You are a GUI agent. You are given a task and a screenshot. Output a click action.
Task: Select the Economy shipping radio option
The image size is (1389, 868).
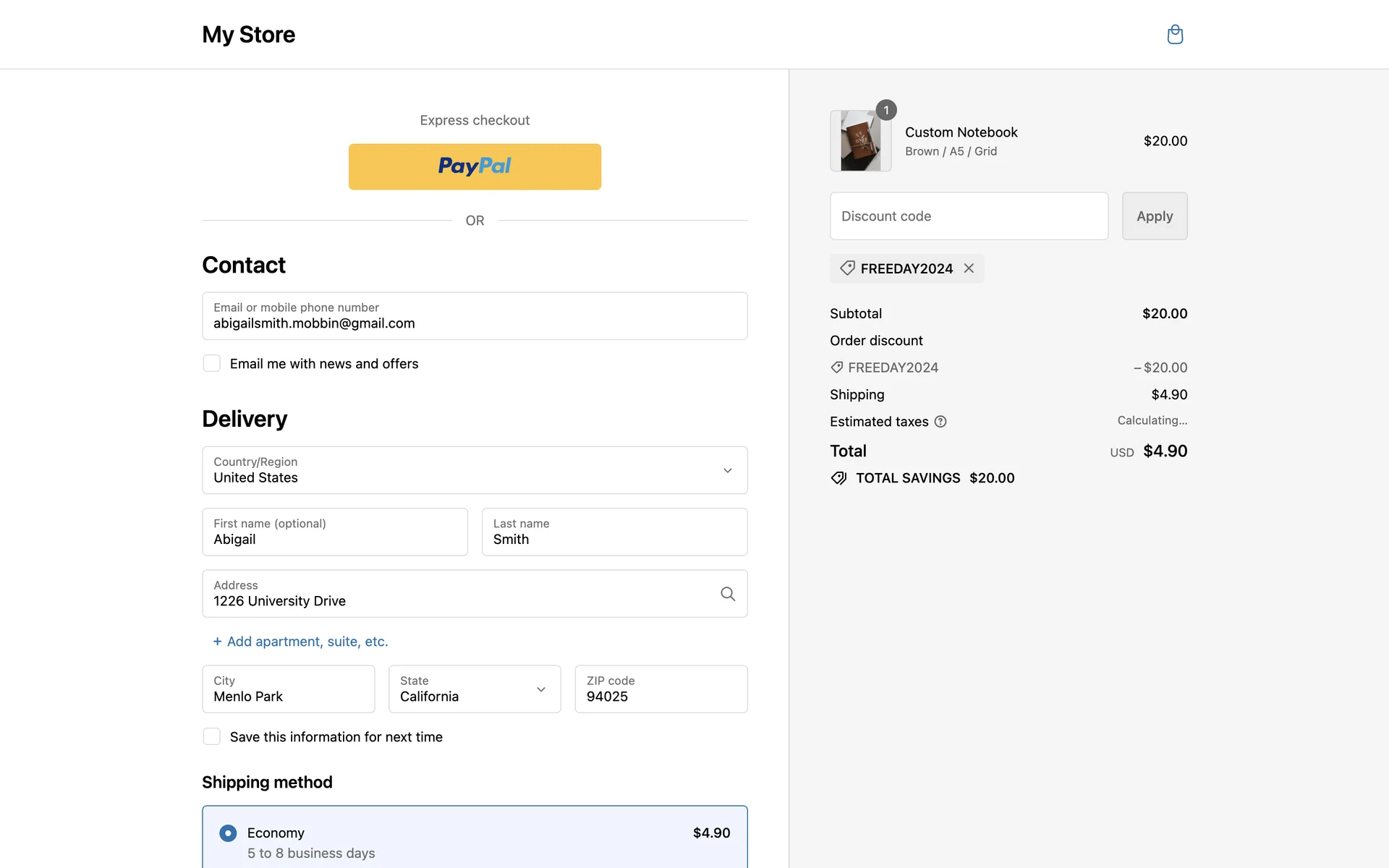pos(228,833)
